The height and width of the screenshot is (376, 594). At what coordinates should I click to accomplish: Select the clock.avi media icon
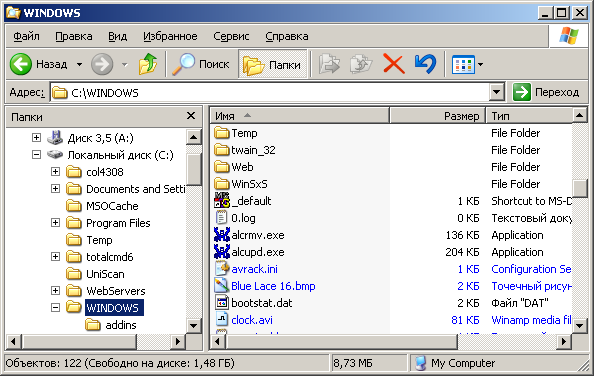click(222, 320)
